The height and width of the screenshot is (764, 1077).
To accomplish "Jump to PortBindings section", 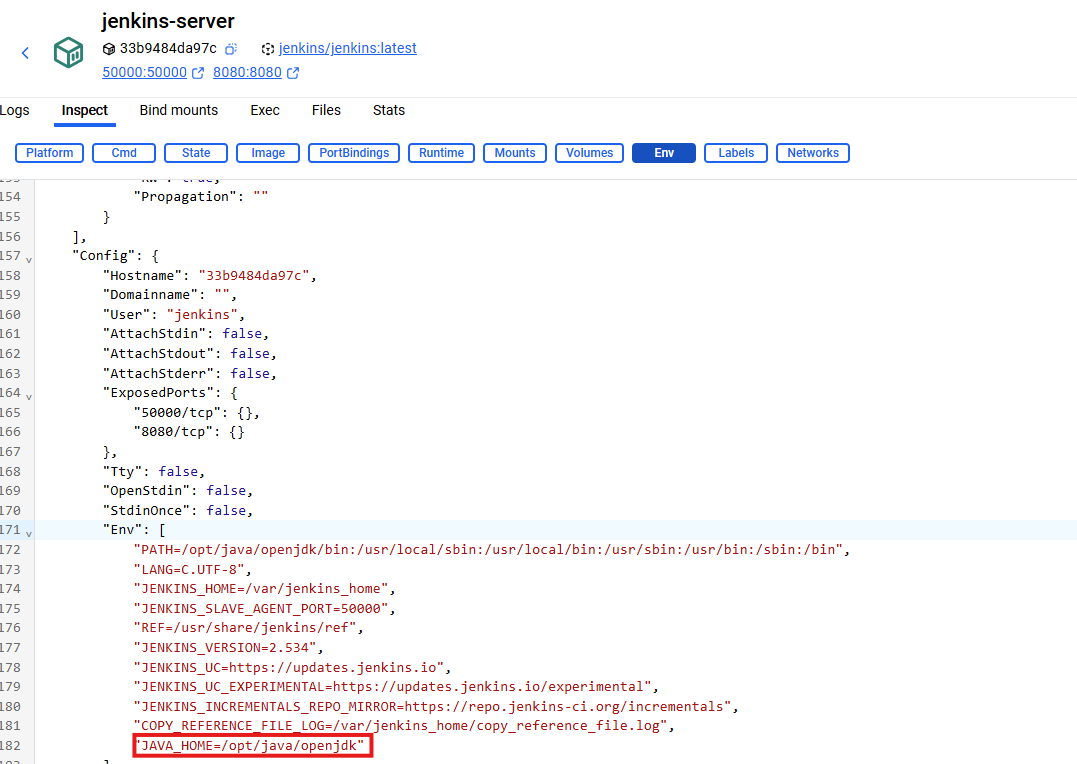I will click(354, 153).
